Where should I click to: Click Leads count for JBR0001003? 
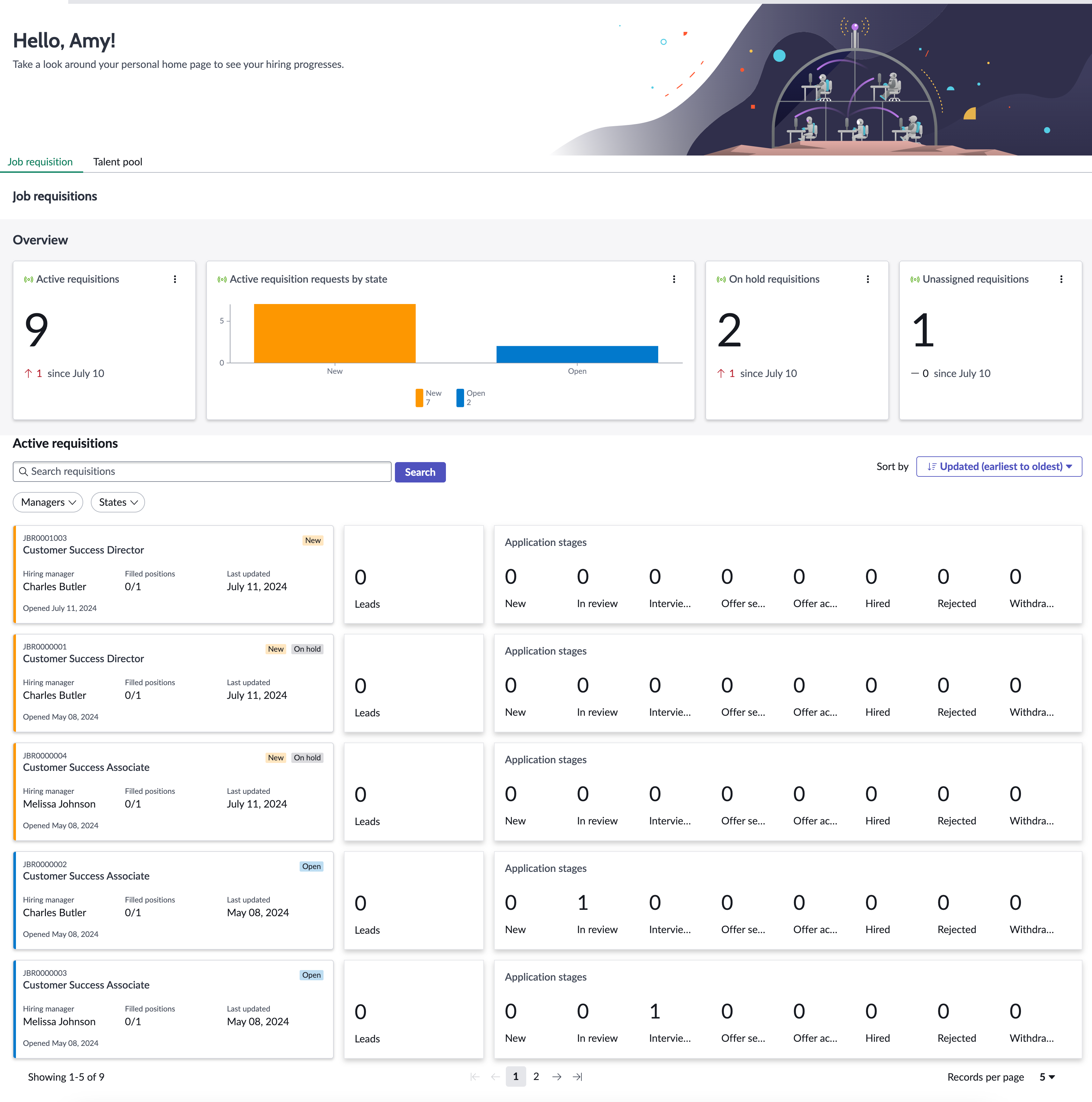tap(360, 577)
